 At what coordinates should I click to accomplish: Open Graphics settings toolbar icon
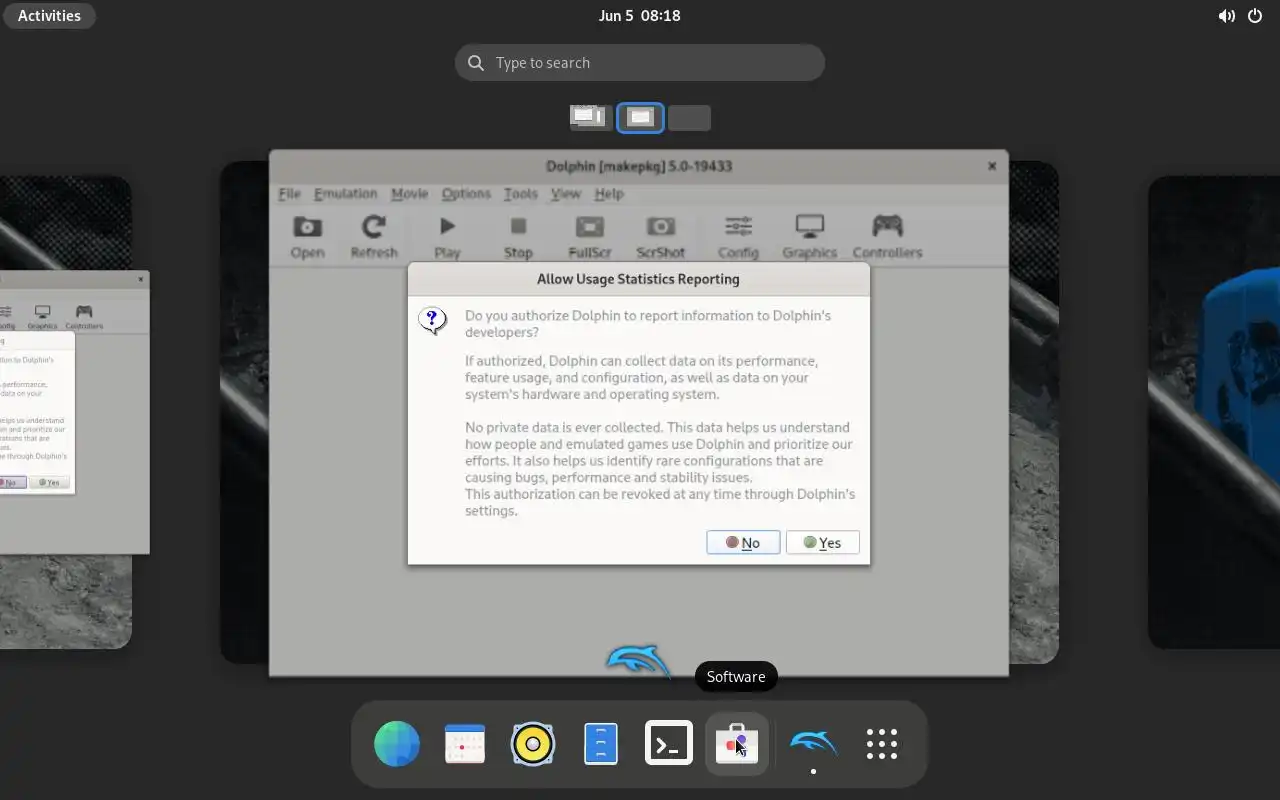[809, 236]
